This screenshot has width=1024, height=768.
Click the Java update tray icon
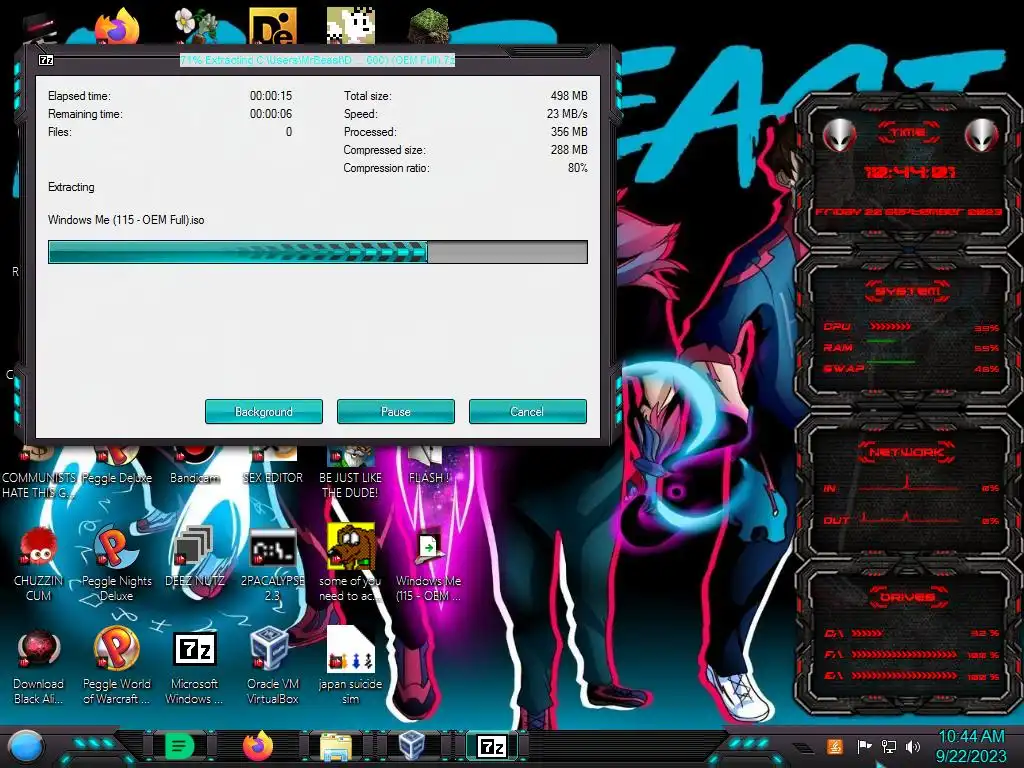834,746
